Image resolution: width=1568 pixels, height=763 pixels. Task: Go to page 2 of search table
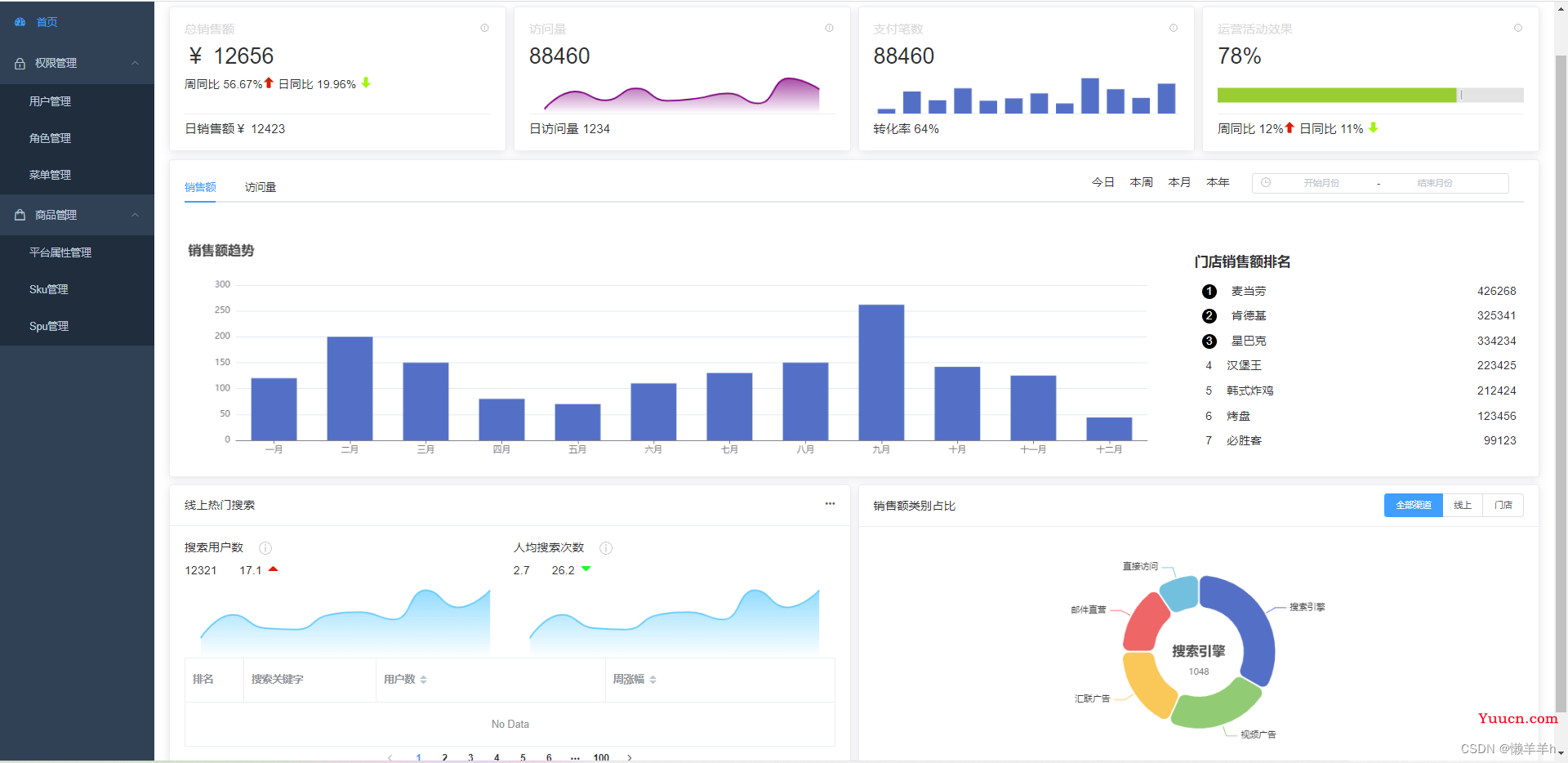point(444,757)
